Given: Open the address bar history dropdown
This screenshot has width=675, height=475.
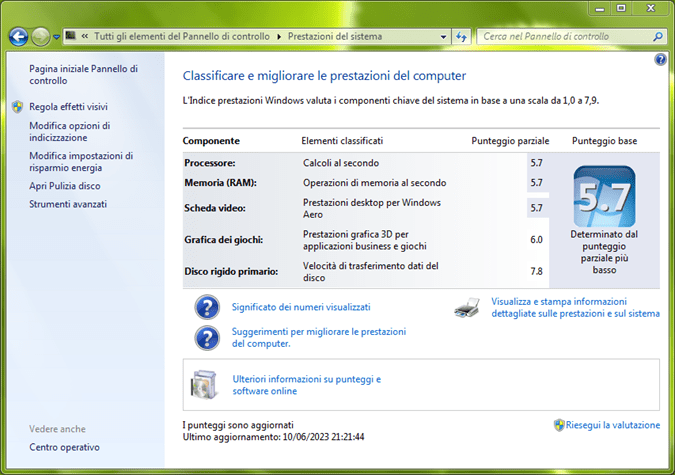Looking at the screenshot, I should pos(443,37).
